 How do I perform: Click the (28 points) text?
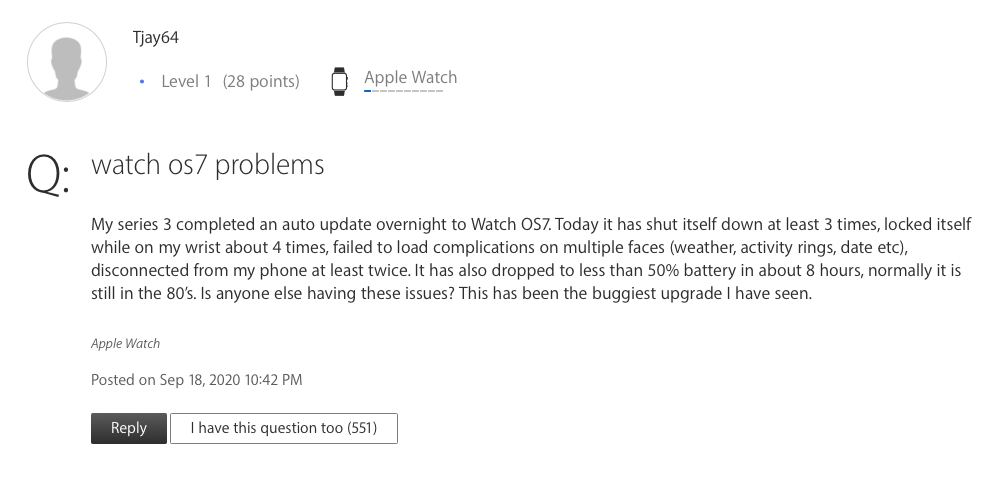click(261, 82)
